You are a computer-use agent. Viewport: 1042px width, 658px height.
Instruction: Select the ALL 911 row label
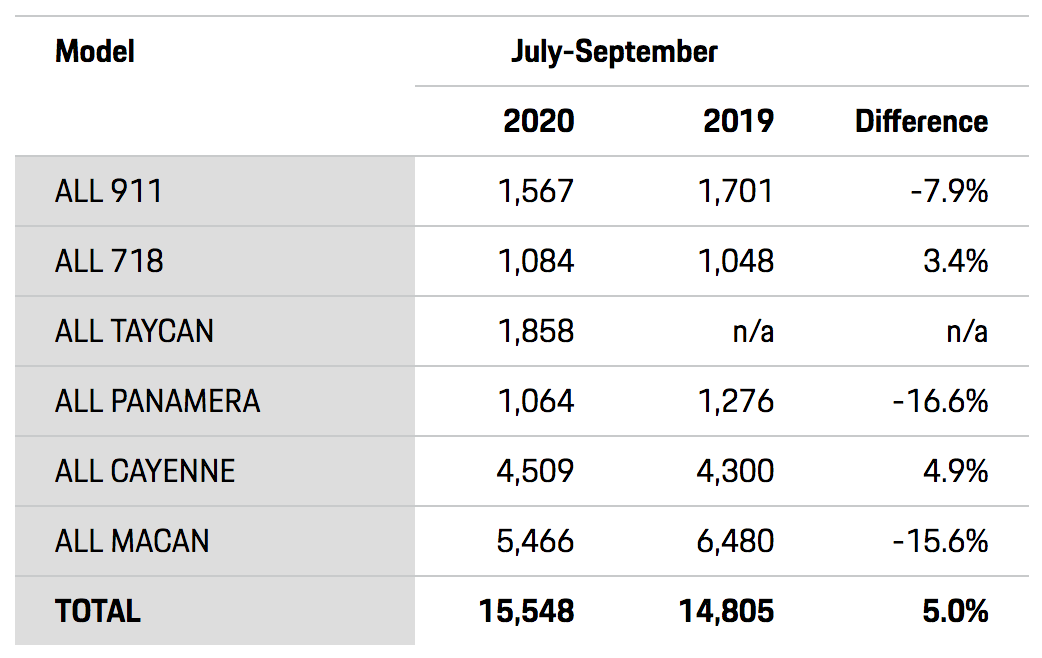[109, 191]
